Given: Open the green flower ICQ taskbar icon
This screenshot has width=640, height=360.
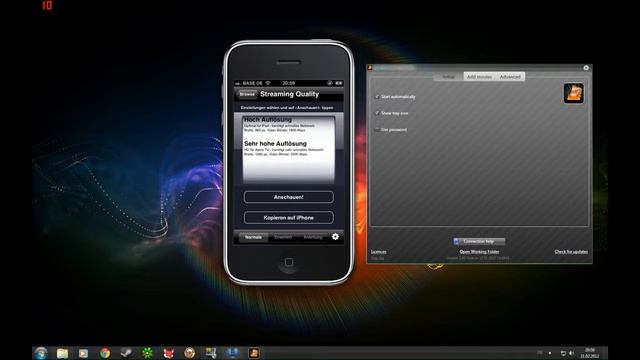Looking at the screenshot, I should [147, 353].
